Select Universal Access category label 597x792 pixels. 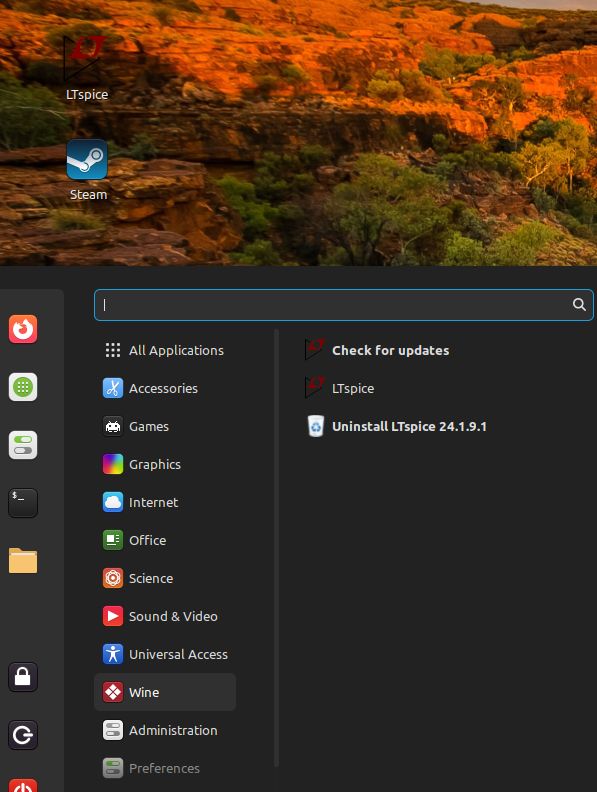(178, 654)
